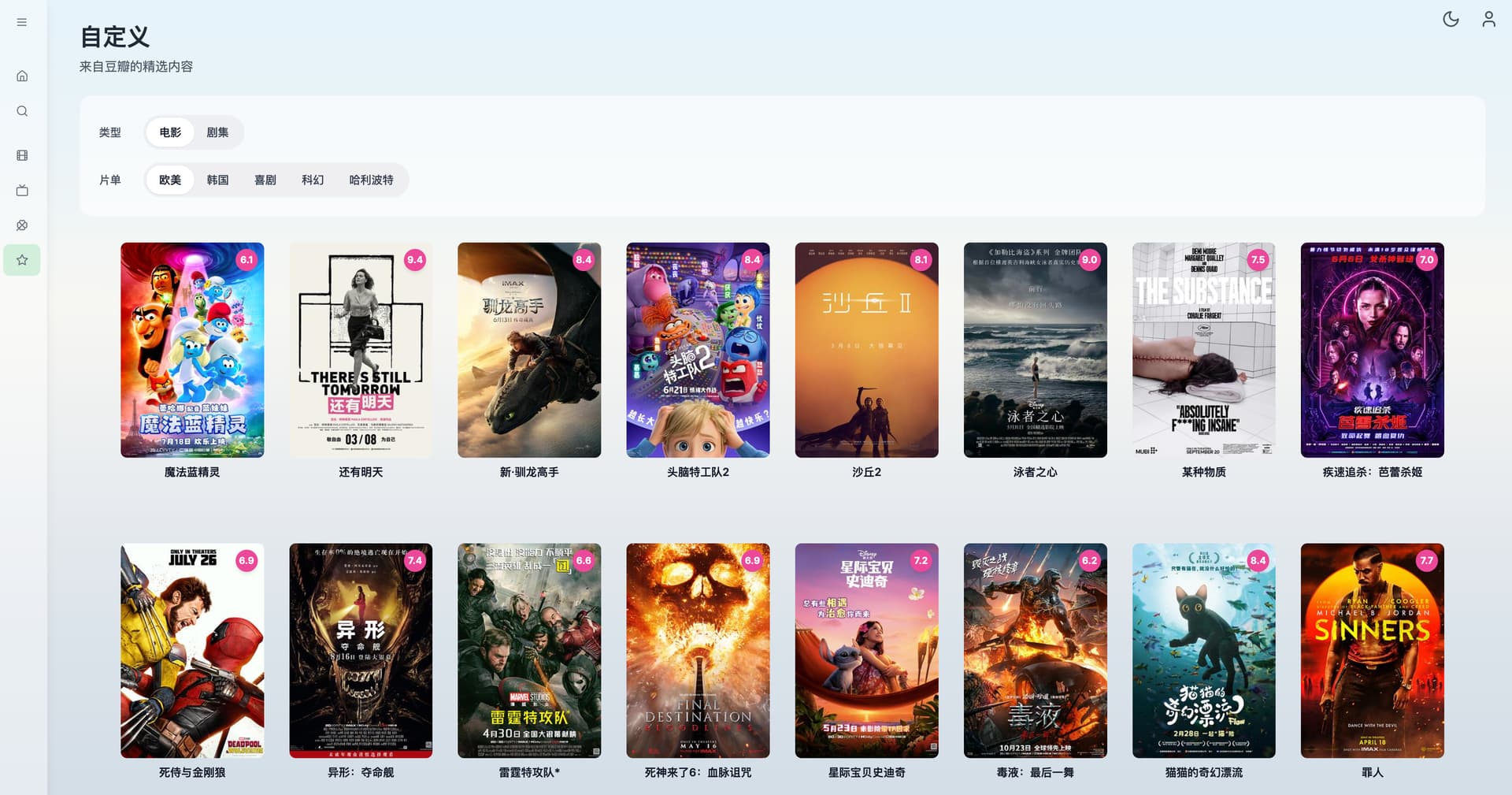The height and width of the screenshot is (795, 1512).
Task: Click the 9.4 rating badge on 还有明天
Action: point(415,260)
